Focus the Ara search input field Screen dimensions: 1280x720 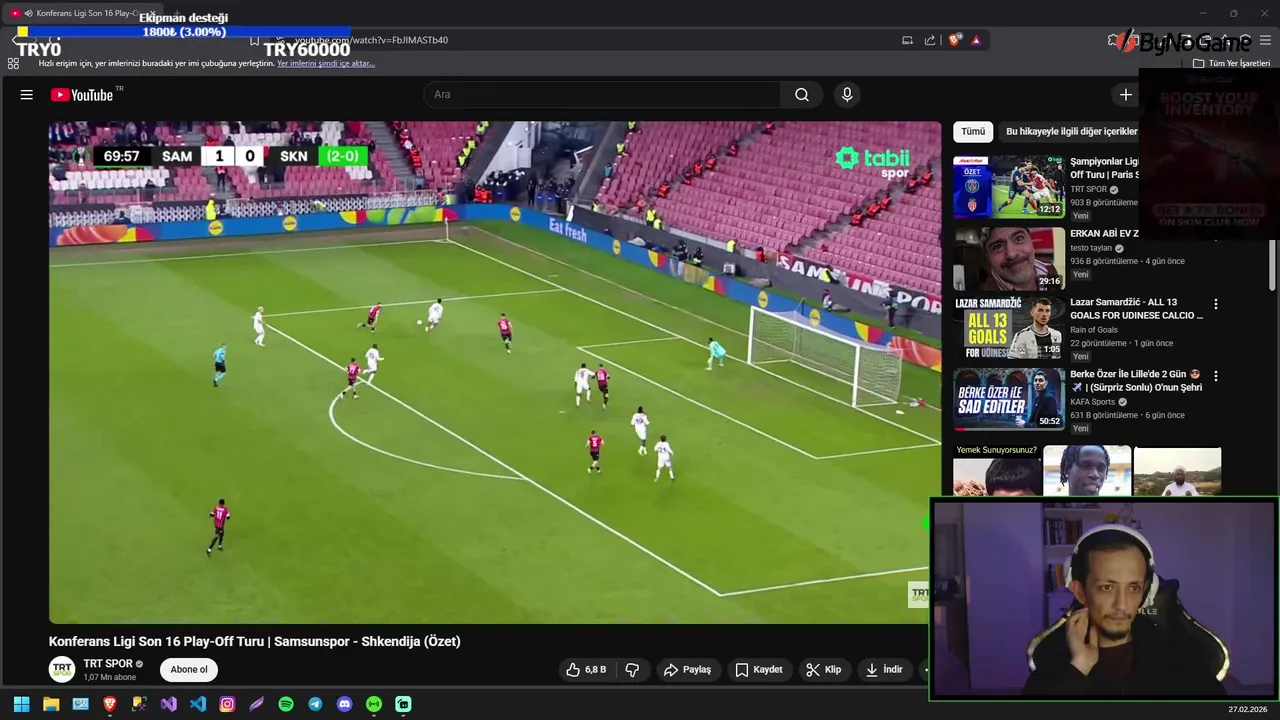point(602,95)
